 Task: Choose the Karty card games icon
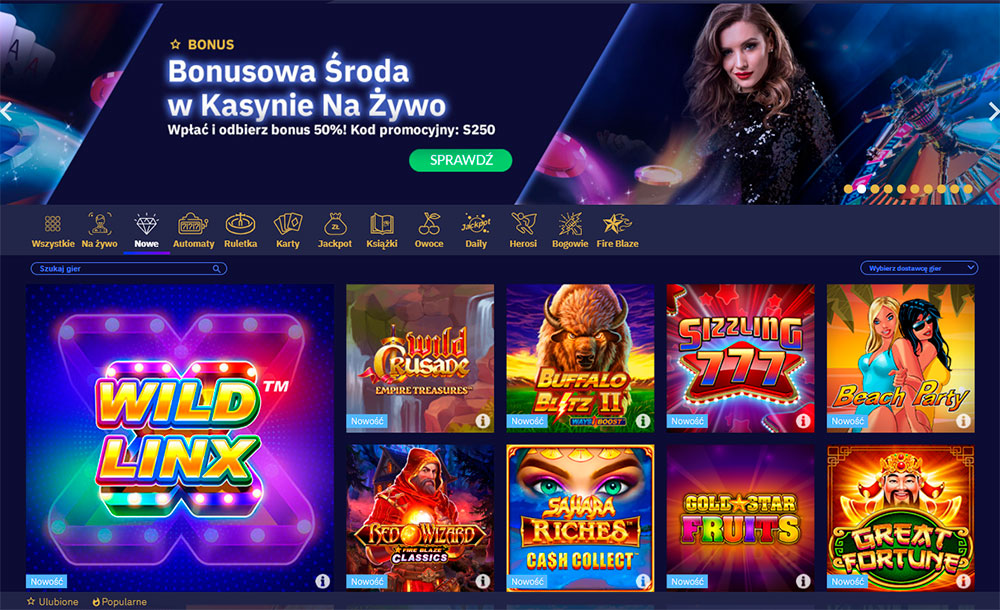(288, 231)
